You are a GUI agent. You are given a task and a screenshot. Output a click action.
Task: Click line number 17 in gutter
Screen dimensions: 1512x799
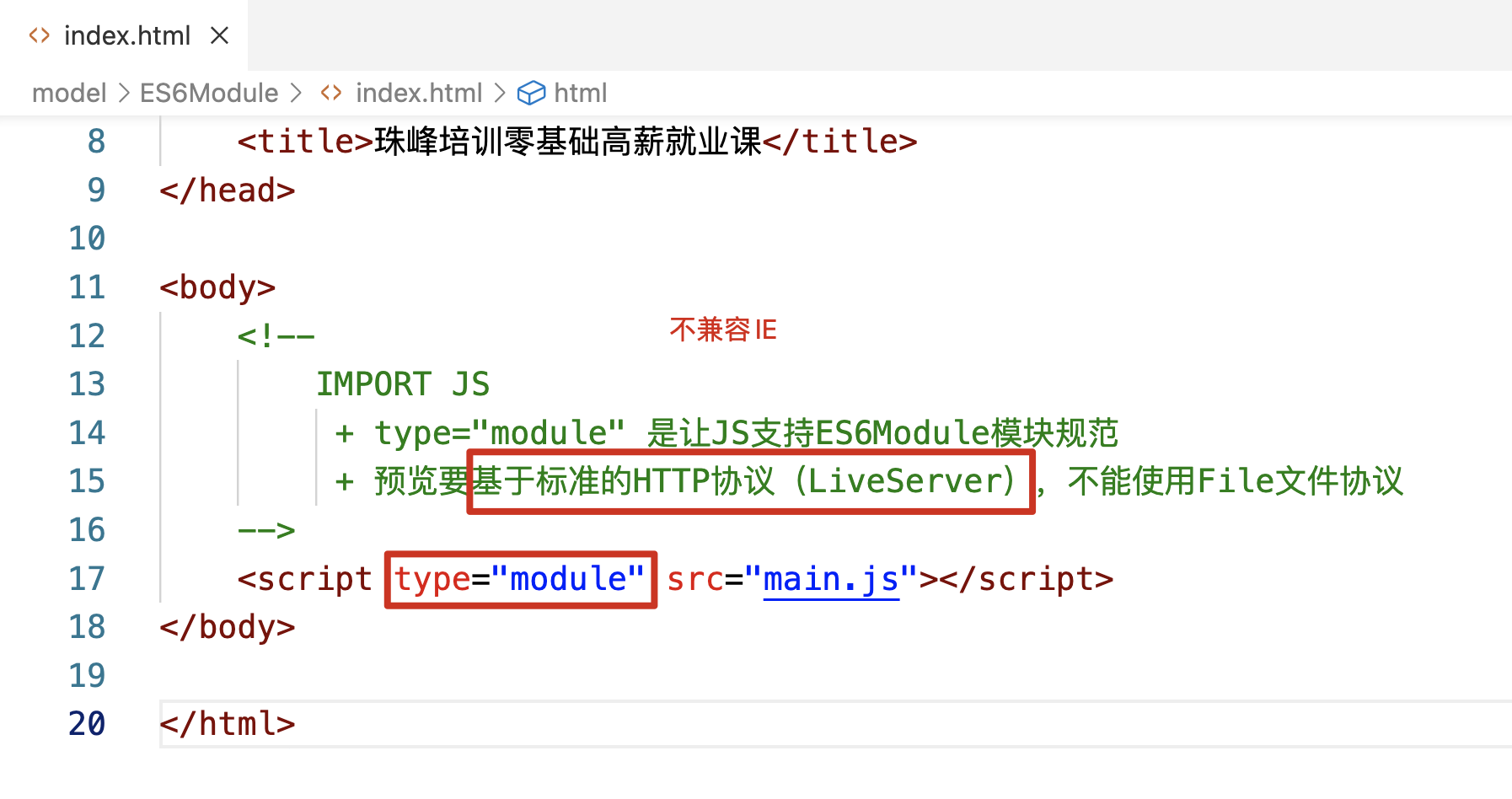tap(87, 579)
